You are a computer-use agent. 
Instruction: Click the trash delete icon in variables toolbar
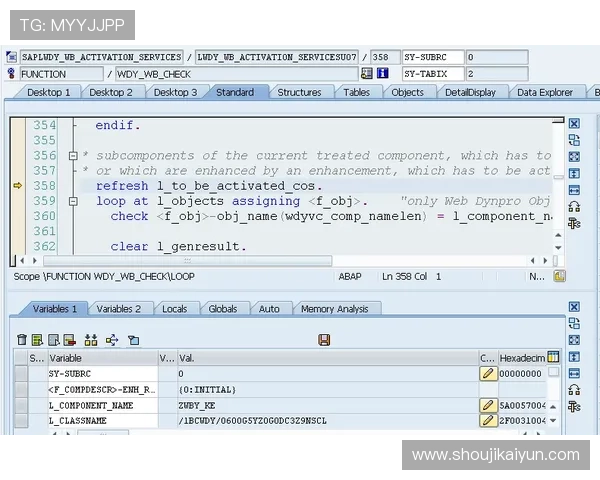(x=22, y=340)
